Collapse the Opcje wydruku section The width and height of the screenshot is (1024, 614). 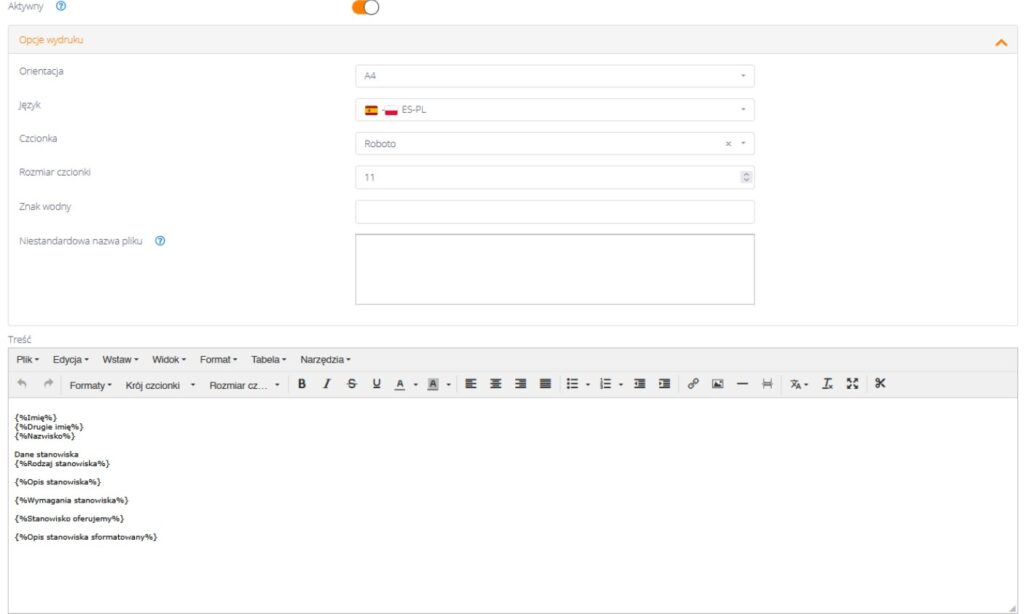pyautogui.click(x=1000, y=42)
